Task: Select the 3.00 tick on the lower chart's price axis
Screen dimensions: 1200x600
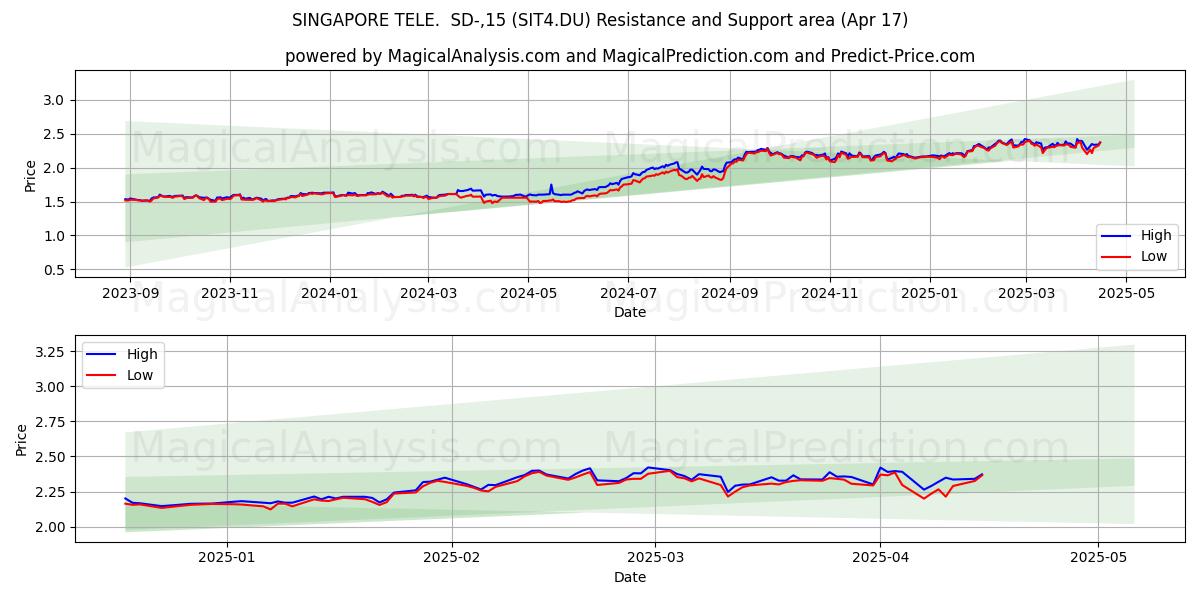Action: point(50,387)
